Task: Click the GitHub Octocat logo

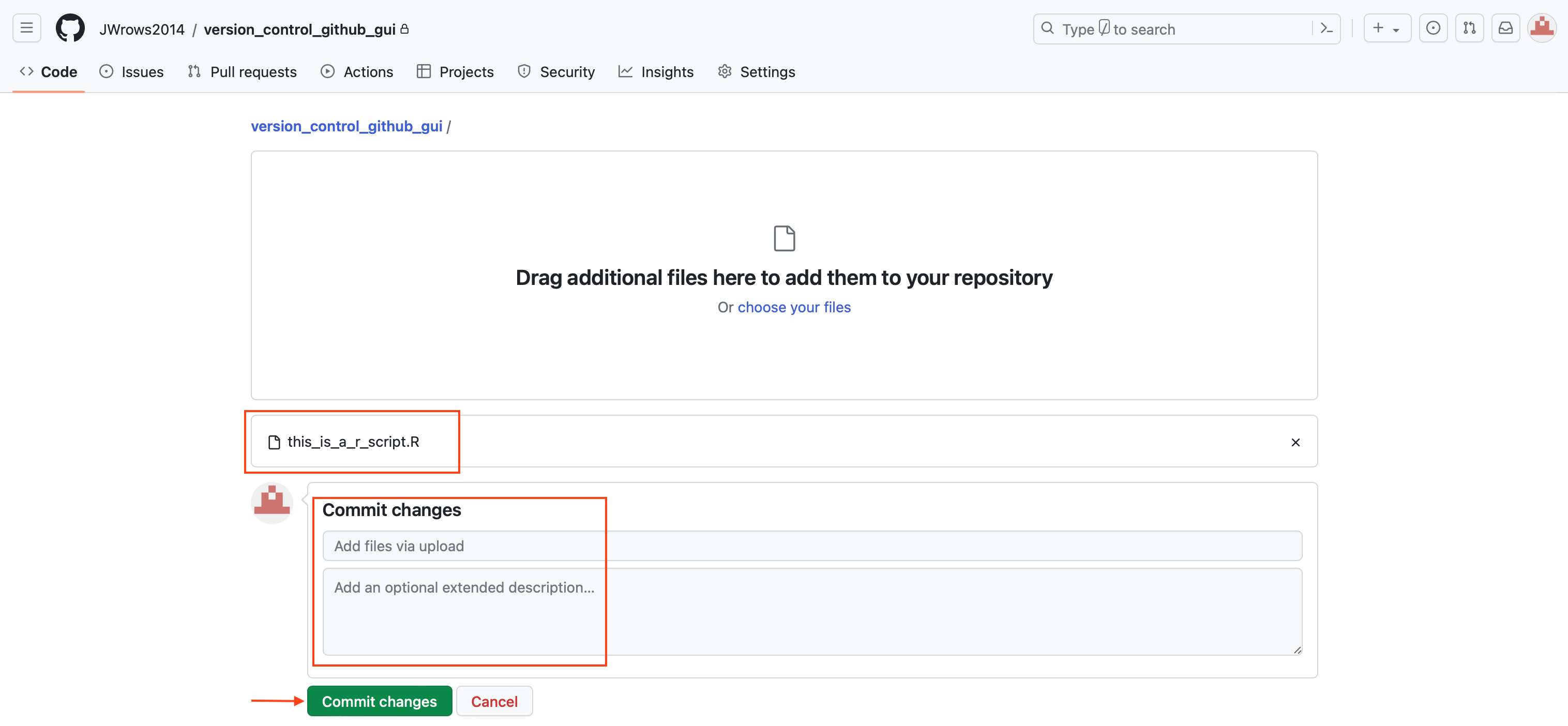Action: pyautogui.click(x=70, y=28)
